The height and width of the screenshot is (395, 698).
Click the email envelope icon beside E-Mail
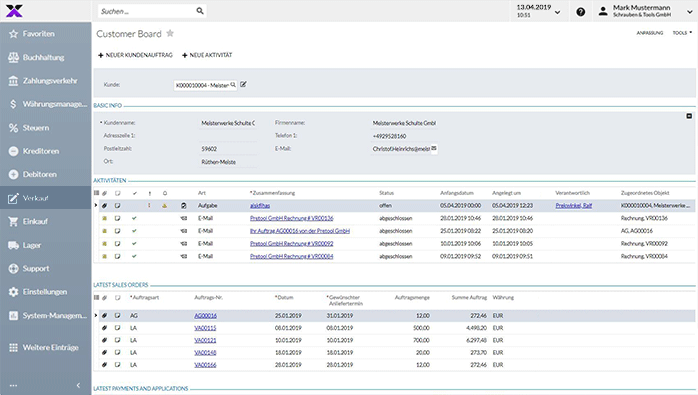pos(434,148)
